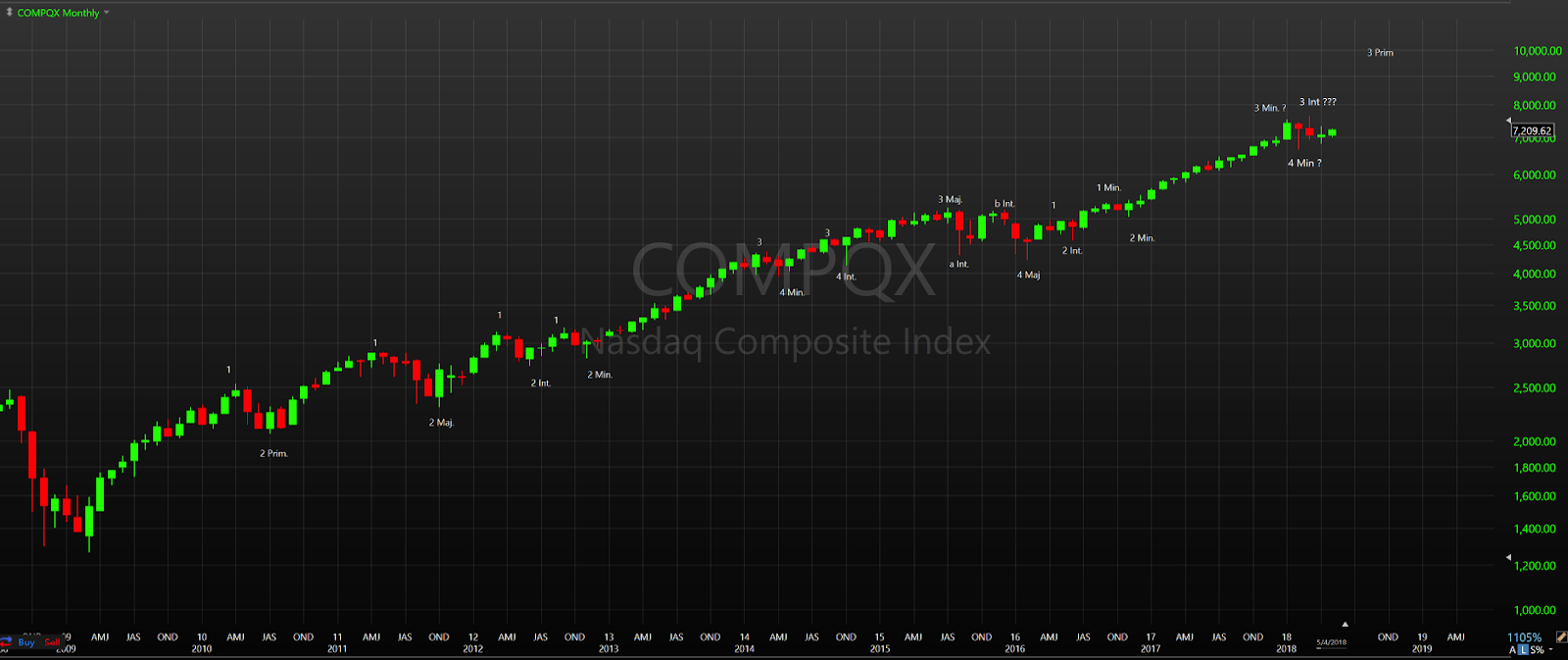
Task: Click the 7,209.62 current price tag
Action: (x=1532, y=130)
